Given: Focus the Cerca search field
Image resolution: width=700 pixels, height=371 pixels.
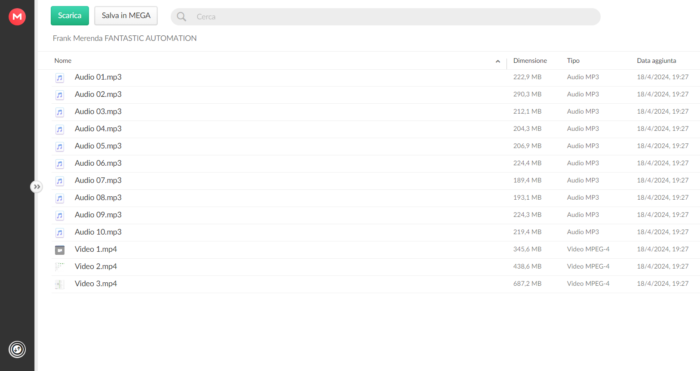Looking at the screenshot, I should click(385, 17).
